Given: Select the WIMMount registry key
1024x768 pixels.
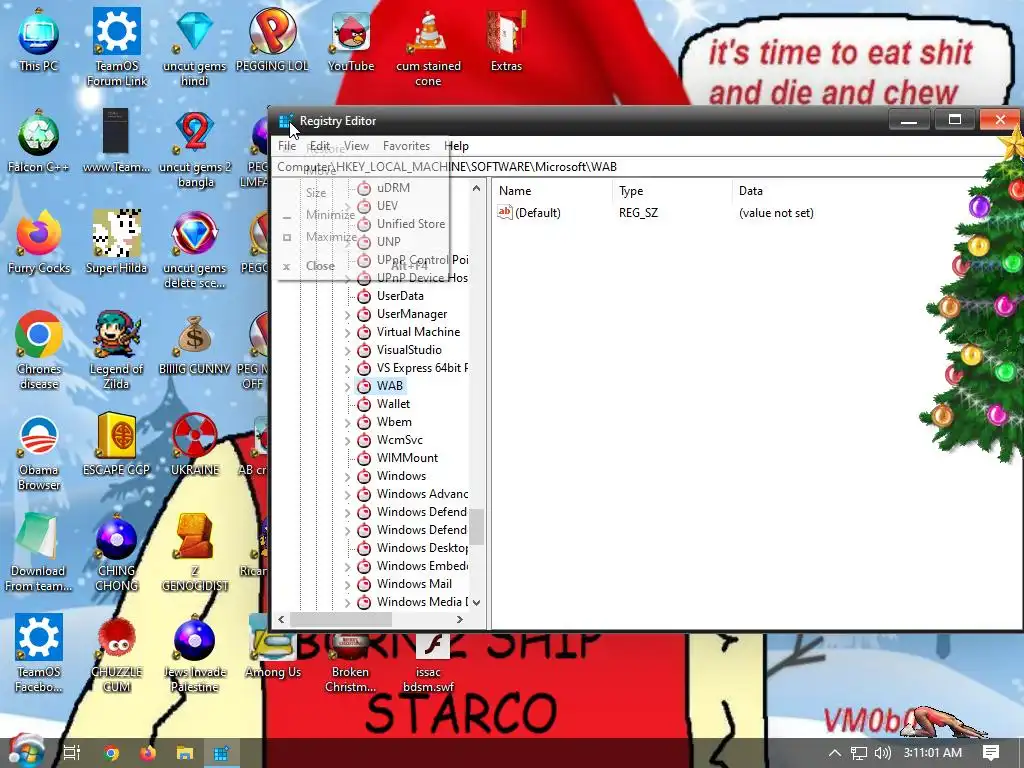Looking at the screenshot, I should (407, 458).
